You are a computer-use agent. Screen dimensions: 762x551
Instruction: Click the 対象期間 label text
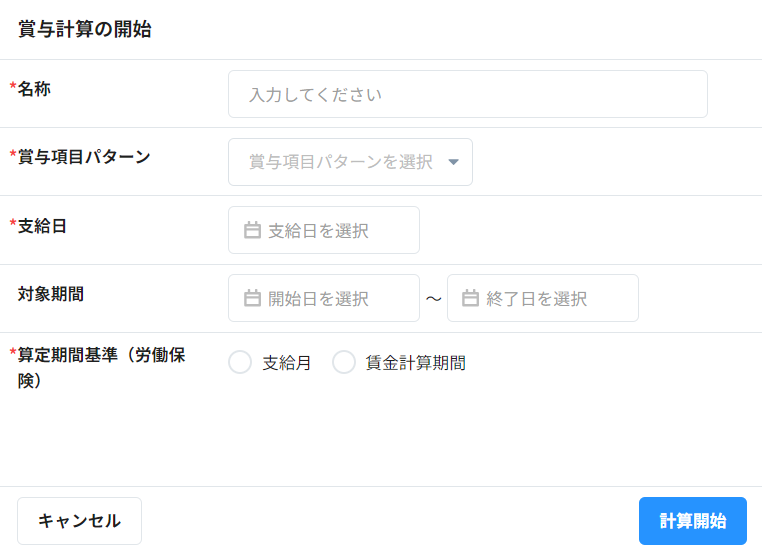tap(51, 294)
